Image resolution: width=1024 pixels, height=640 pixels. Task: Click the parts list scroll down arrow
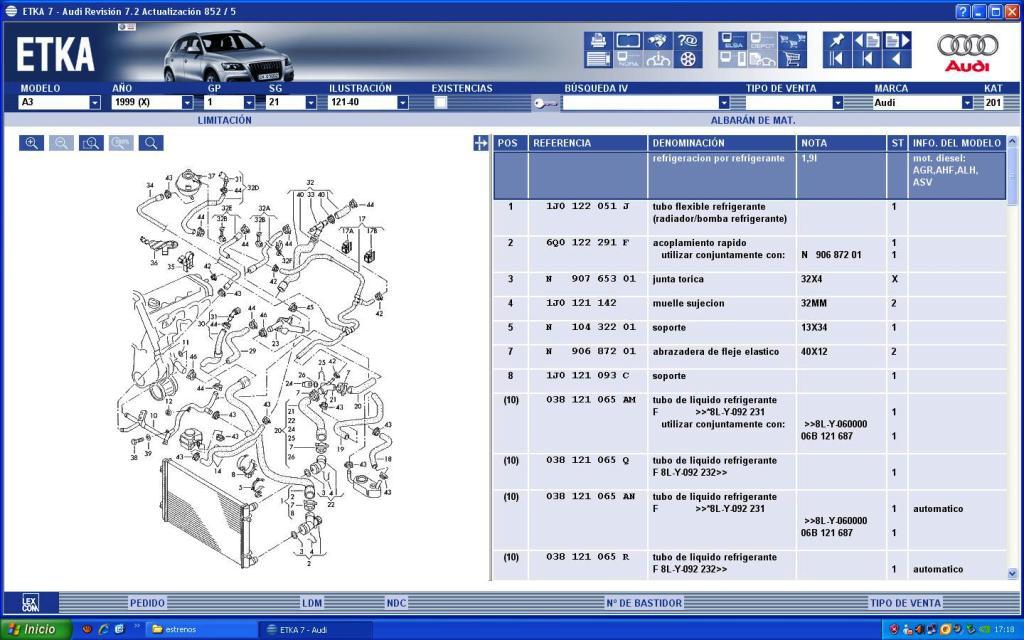click(x=1012, y=574)
